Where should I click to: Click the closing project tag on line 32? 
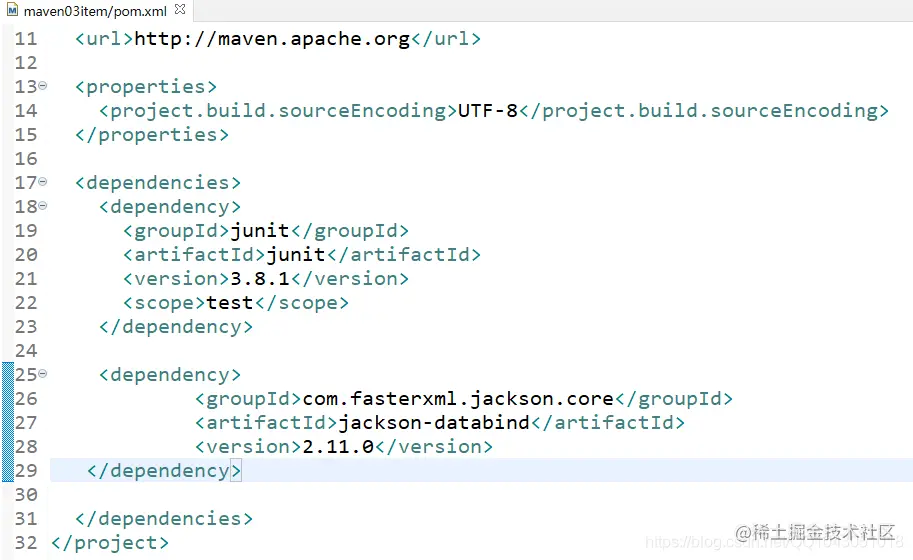[109, 543]
